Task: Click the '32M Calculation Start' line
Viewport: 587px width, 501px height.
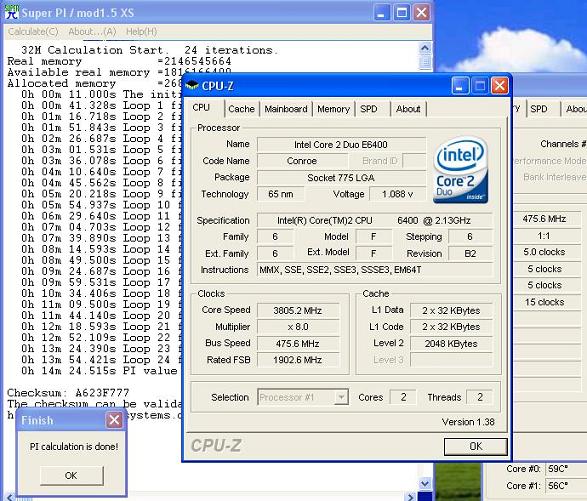Action: point(150,50)
